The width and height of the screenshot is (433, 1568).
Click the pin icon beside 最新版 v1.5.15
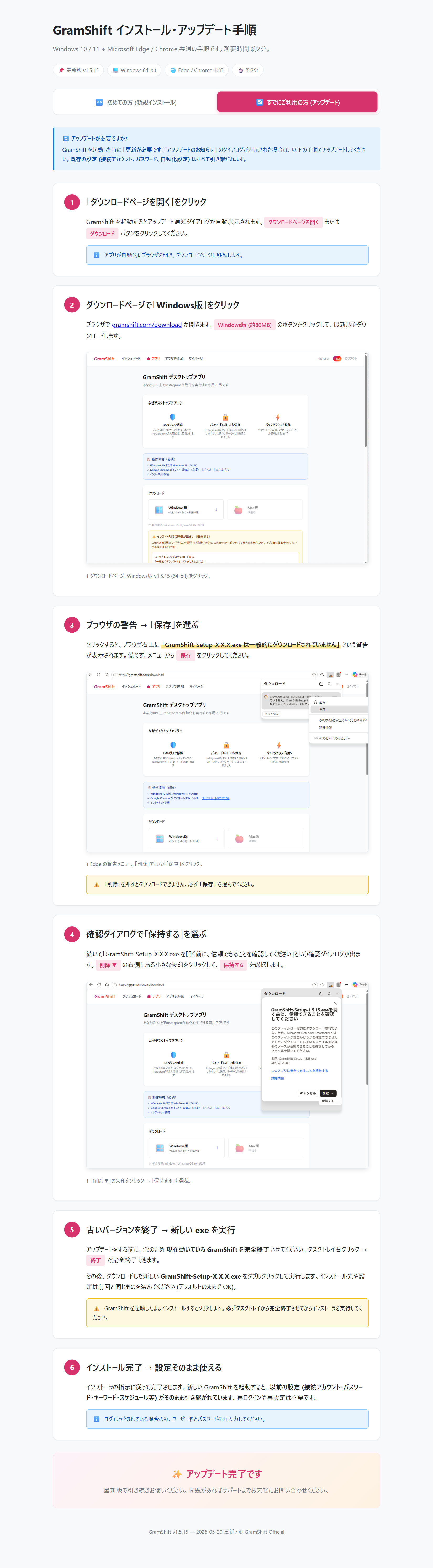(x=61, y=71)
